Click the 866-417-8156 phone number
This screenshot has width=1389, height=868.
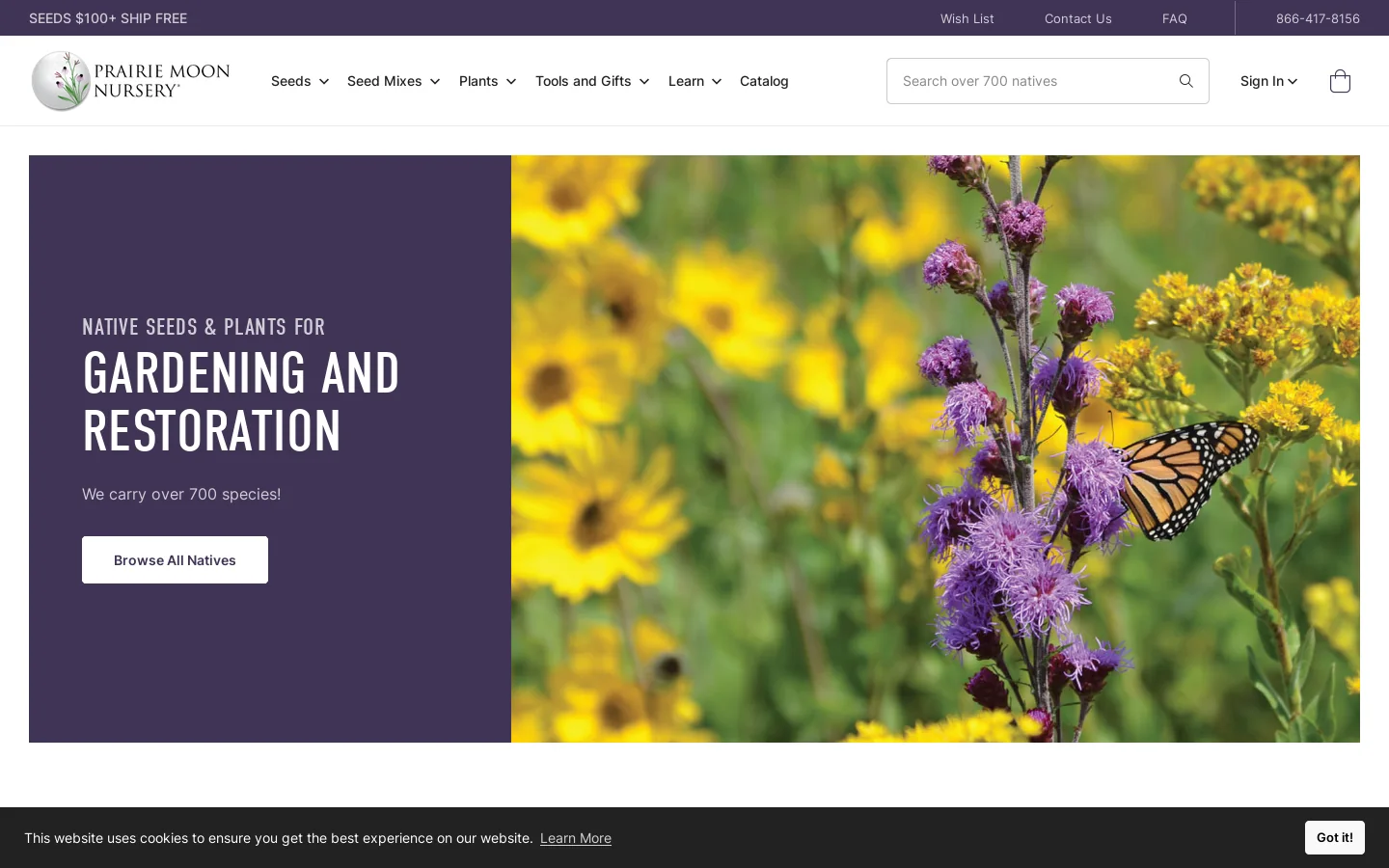(x=1318, y=18)
